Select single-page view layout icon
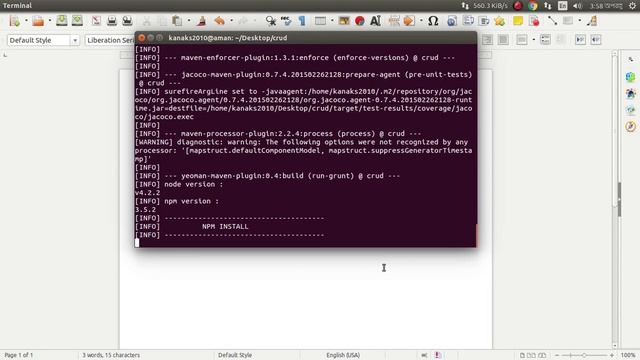The image size is (640, 360). [522, 356]
